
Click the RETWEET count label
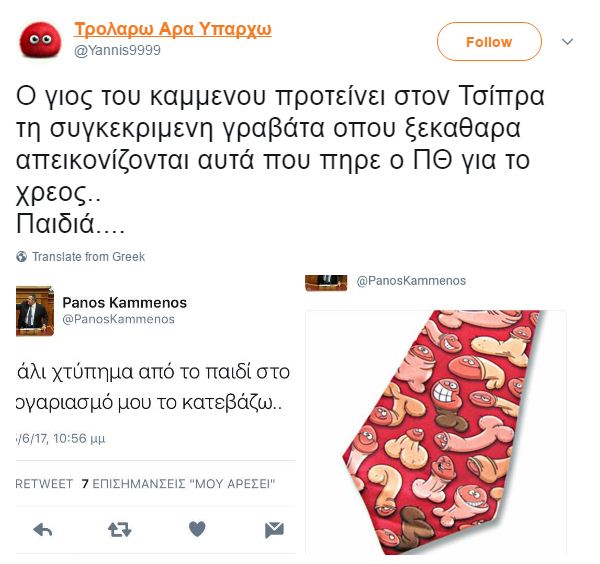point(44,484)
